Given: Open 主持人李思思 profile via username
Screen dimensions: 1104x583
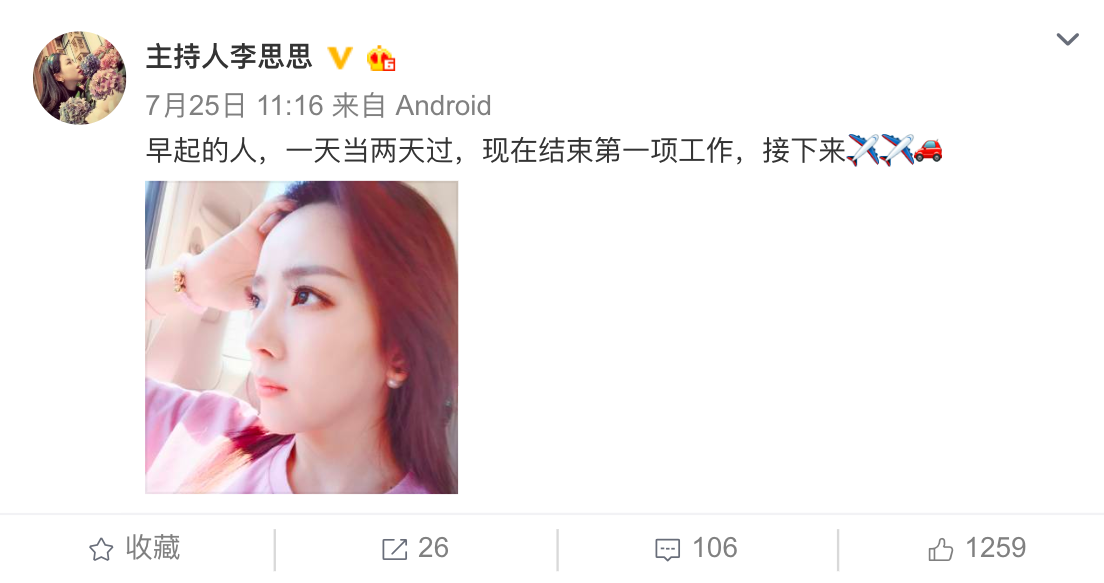Looking at the screenshot, I should pyautogui.click(x=229, y=56).
